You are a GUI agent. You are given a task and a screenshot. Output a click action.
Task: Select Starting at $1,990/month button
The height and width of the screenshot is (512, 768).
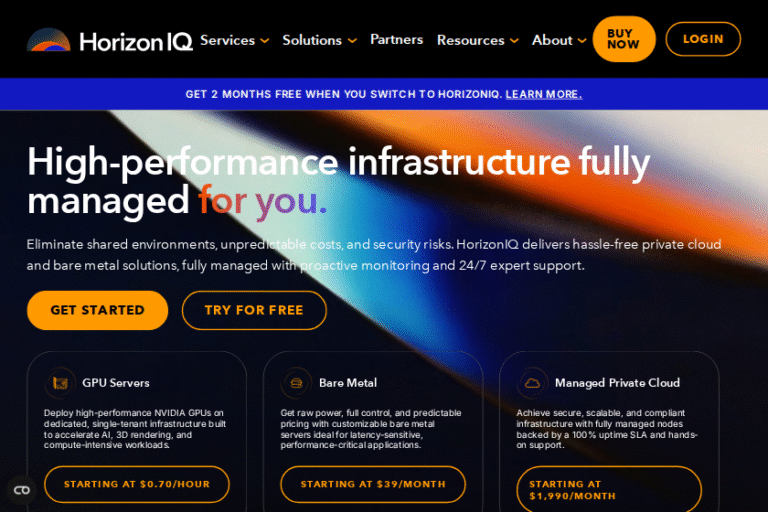point(609,489)
